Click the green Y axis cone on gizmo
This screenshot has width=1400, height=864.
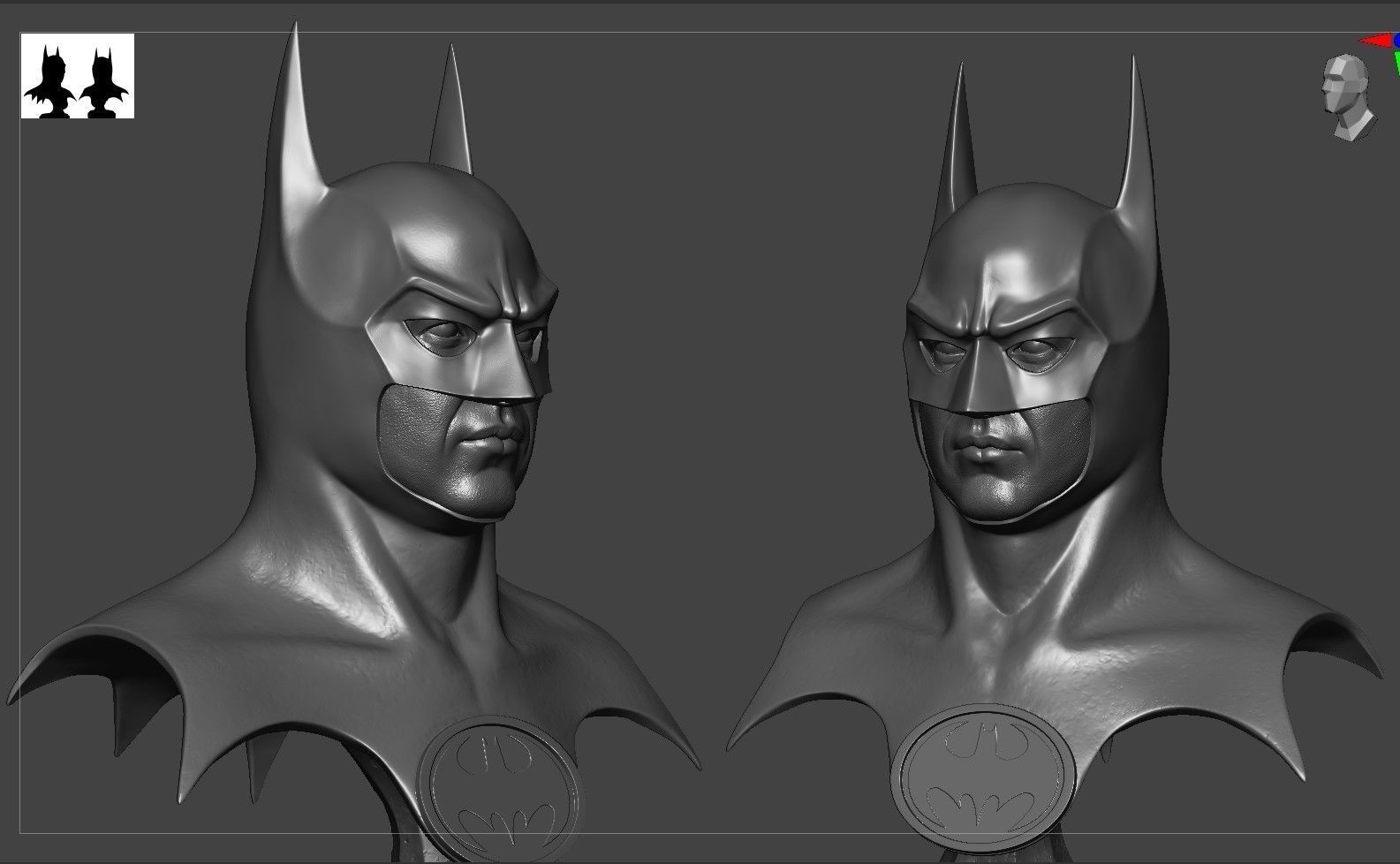coord(1396,62)
